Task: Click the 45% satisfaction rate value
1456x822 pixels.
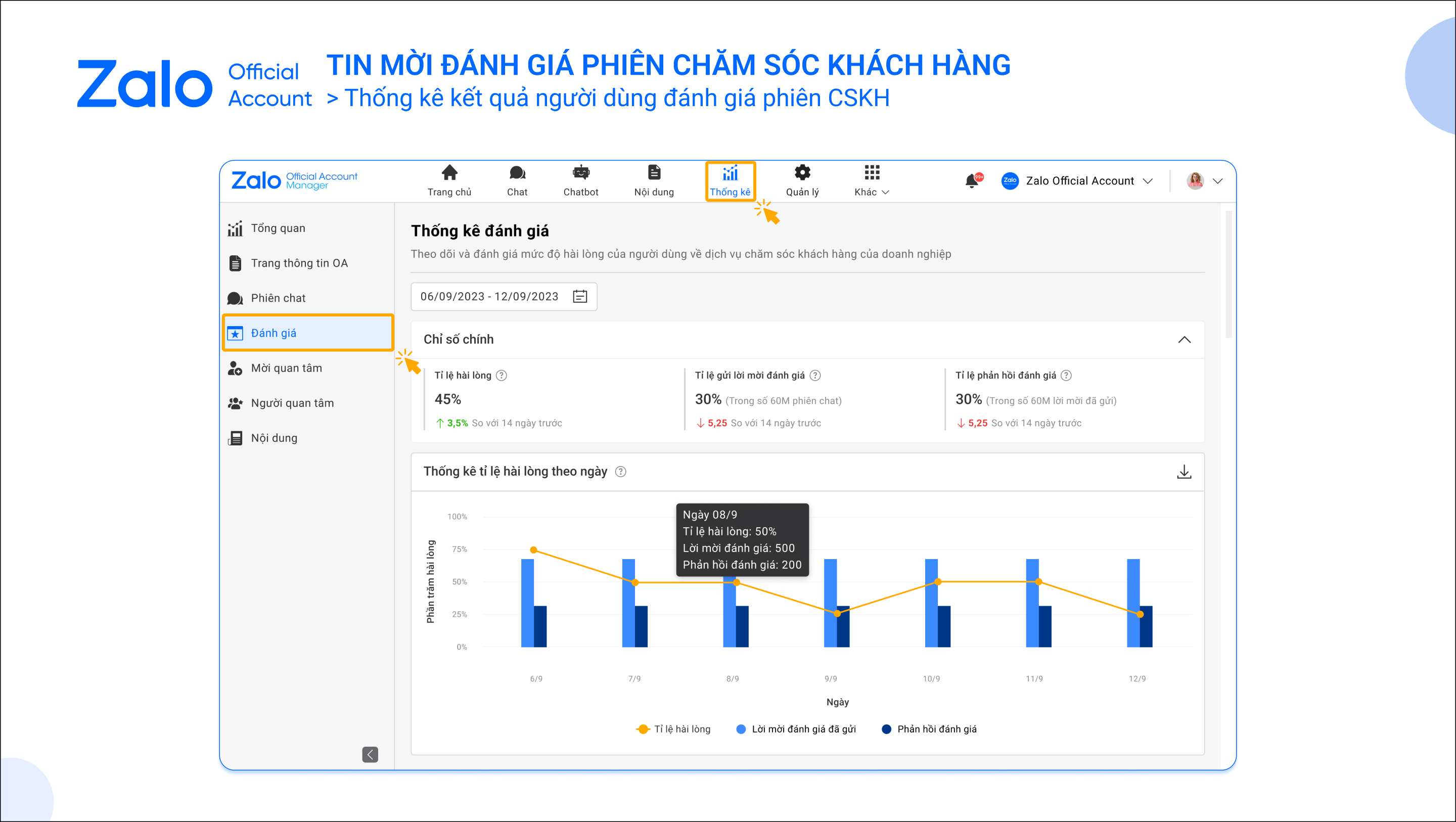Action: point(447,400)
